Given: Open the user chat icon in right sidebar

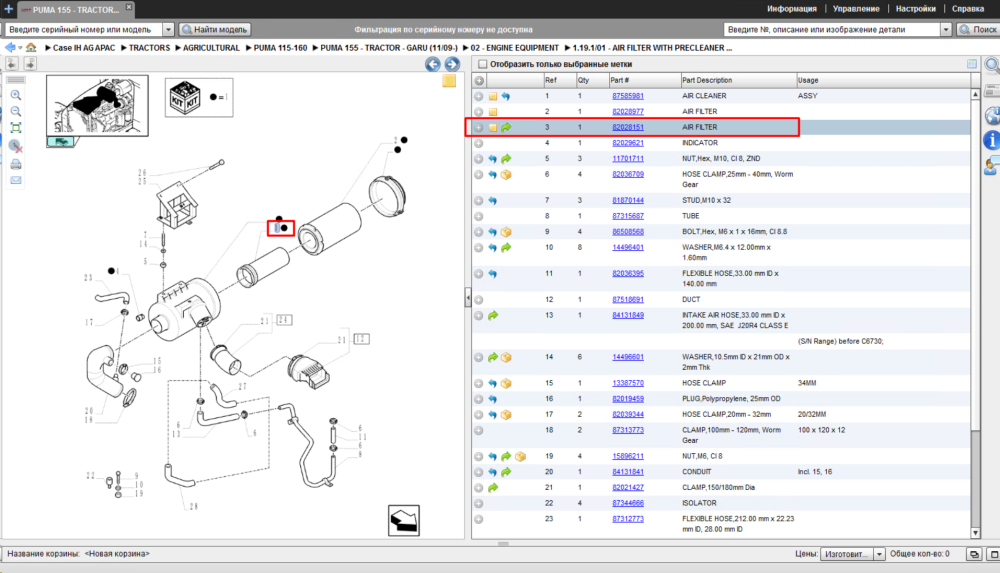Looking at the screenshot, I should pyautogui.click(x=992, y=166).
